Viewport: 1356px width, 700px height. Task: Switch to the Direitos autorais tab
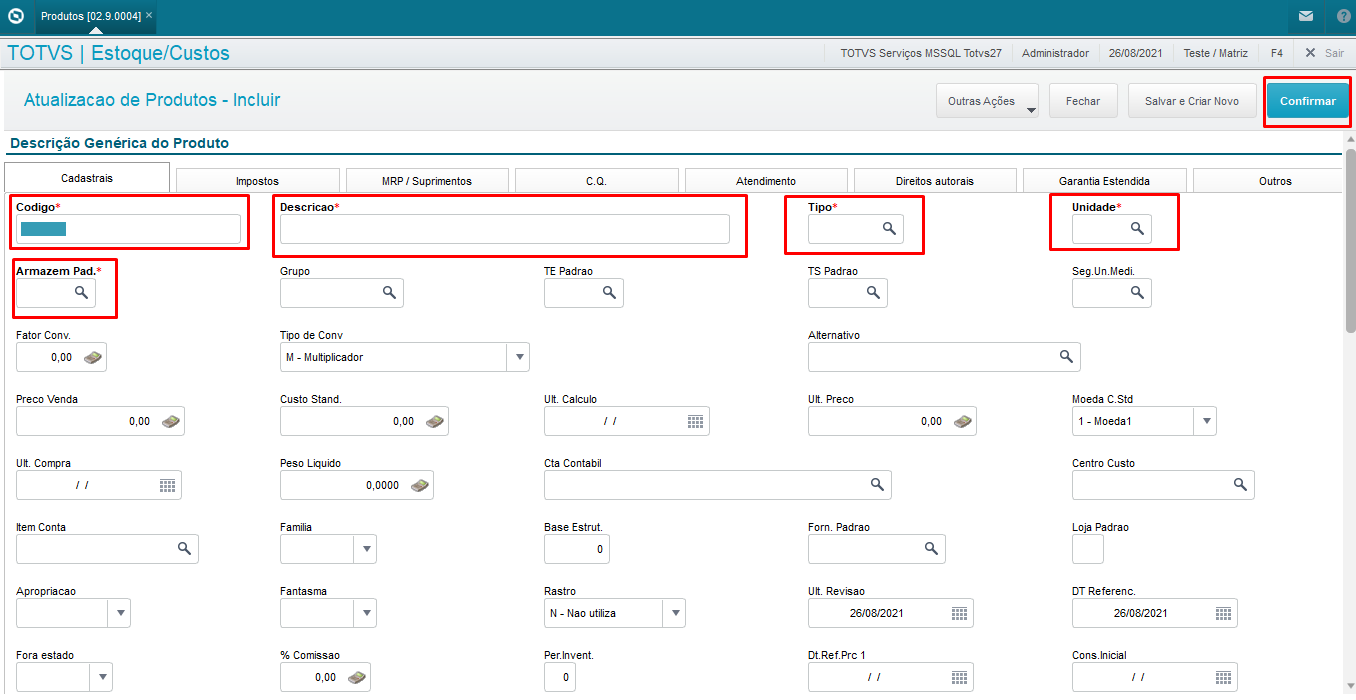coord(935,181)
